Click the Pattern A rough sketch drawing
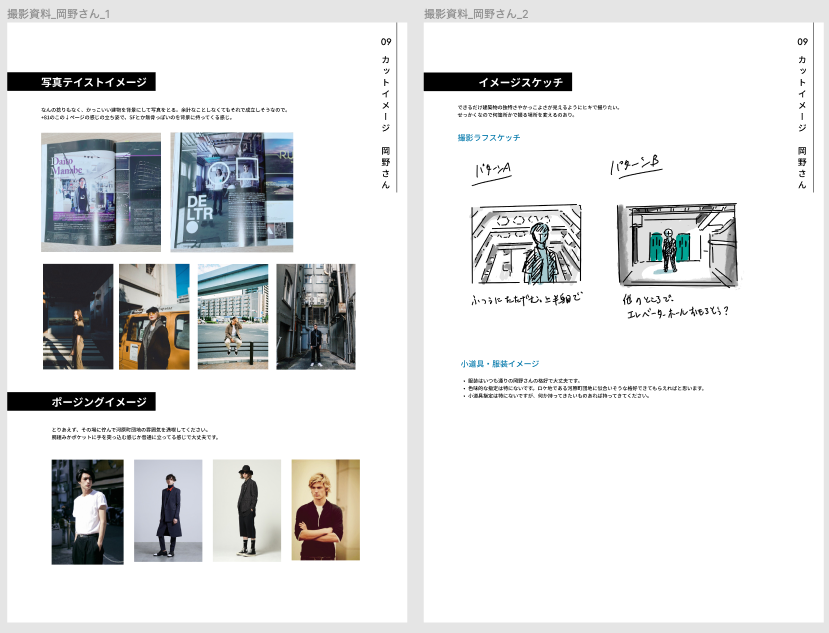 tap(525, 247)
